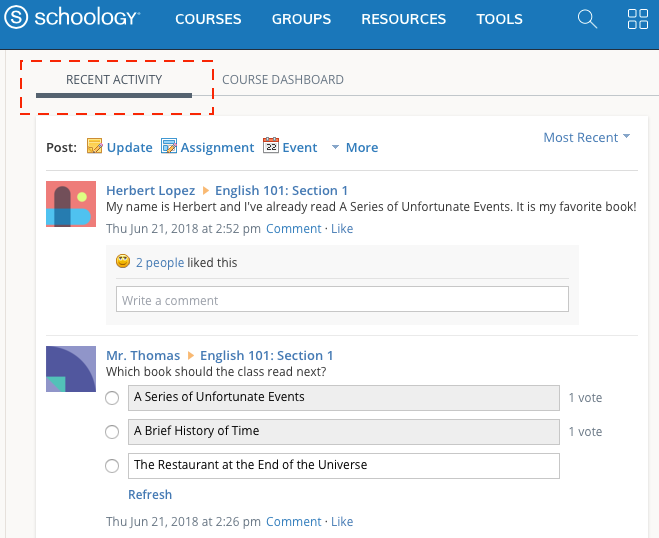Comment on Mr. Thomas's poll post

[293, 522]
